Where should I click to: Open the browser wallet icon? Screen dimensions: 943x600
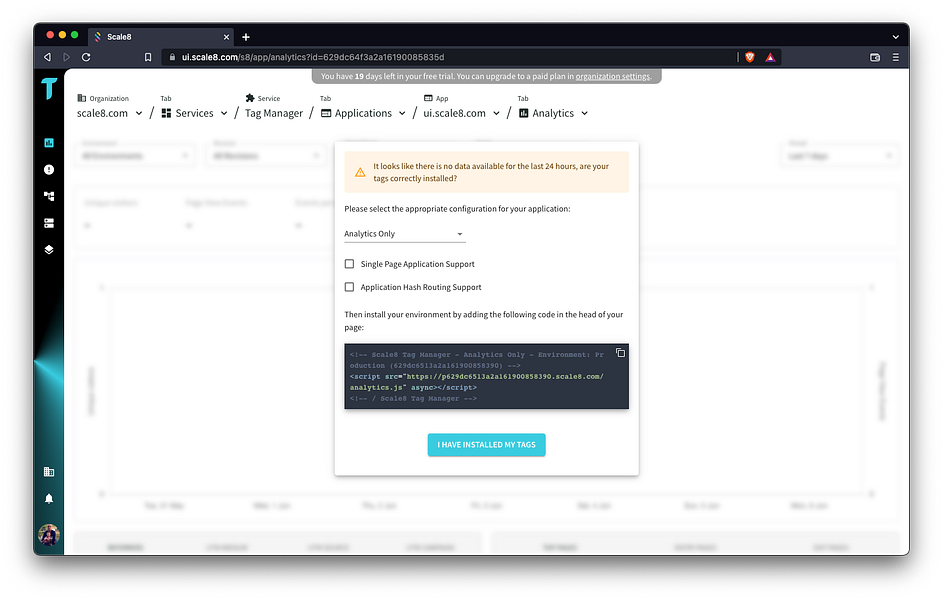(875, 57)
